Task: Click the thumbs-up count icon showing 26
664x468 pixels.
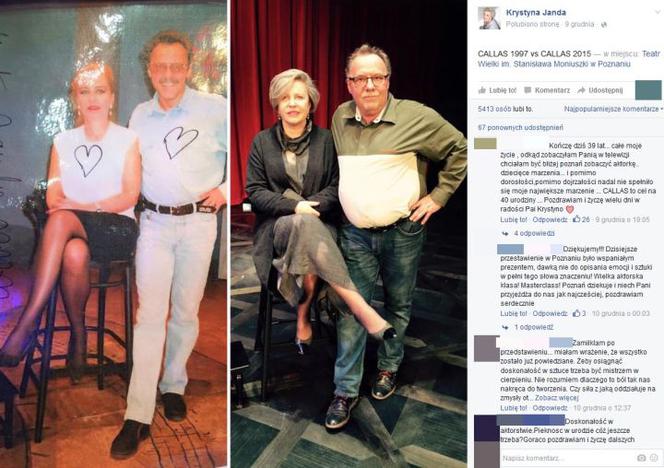Action: coord(576,219)
